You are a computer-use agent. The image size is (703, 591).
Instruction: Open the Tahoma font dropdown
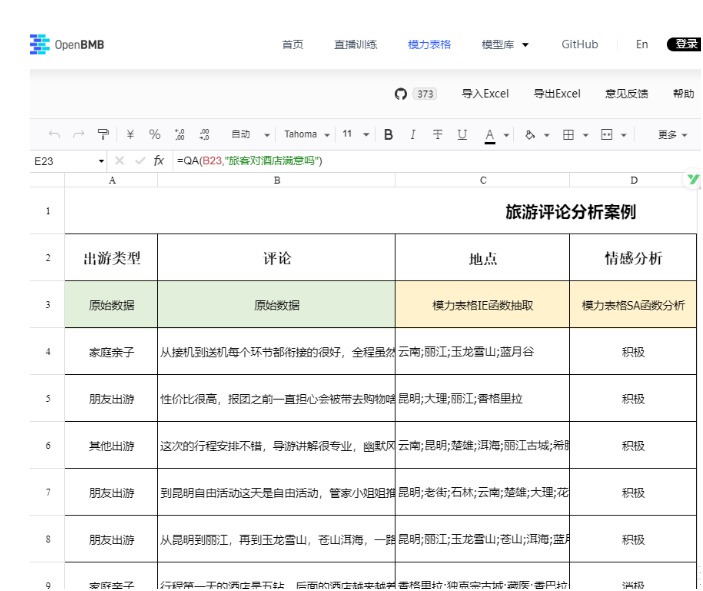(x=307, y=134)
